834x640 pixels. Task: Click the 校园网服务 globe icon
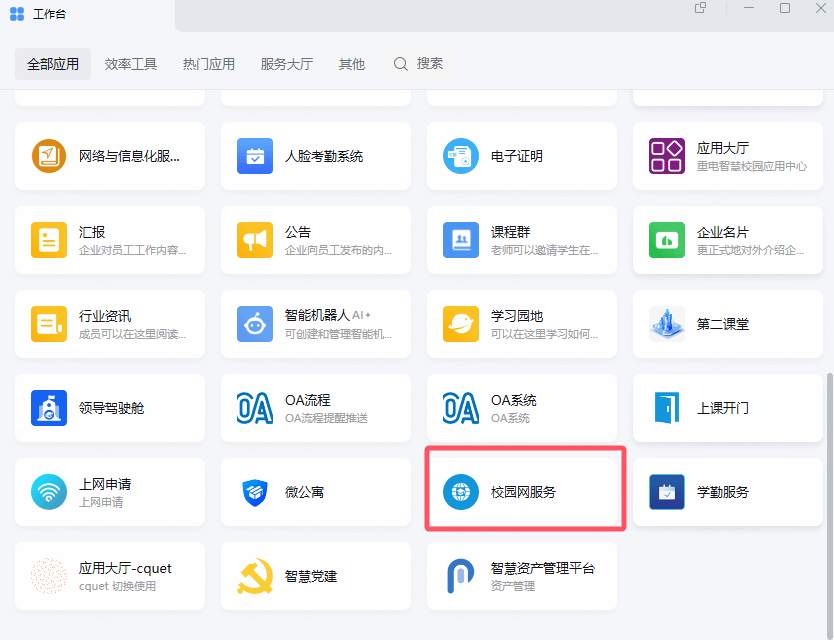[x=461, y=492]
